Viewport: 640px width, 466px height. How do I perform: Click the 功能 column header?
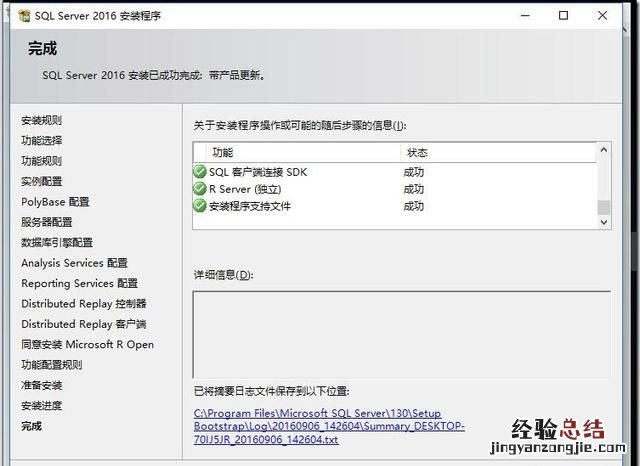click(x=222, y=153)
